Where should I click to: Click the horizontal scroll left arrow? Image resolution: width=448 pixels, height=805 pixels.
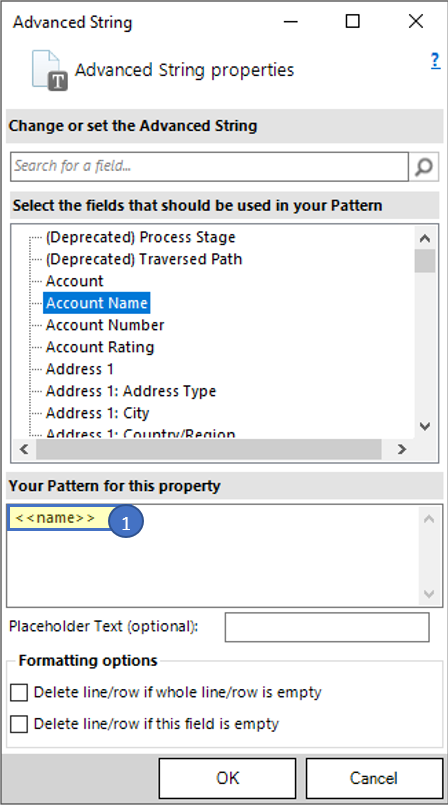coord(24,449)
